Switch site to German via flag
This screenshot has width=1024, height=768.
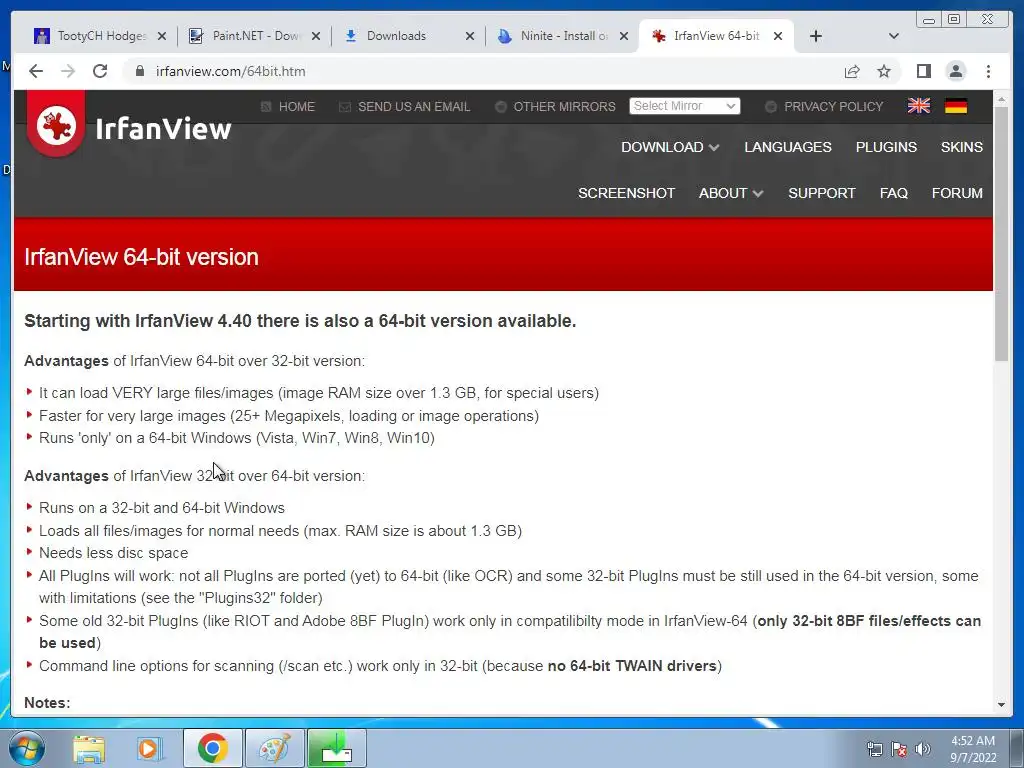click(x=955, y=106)
